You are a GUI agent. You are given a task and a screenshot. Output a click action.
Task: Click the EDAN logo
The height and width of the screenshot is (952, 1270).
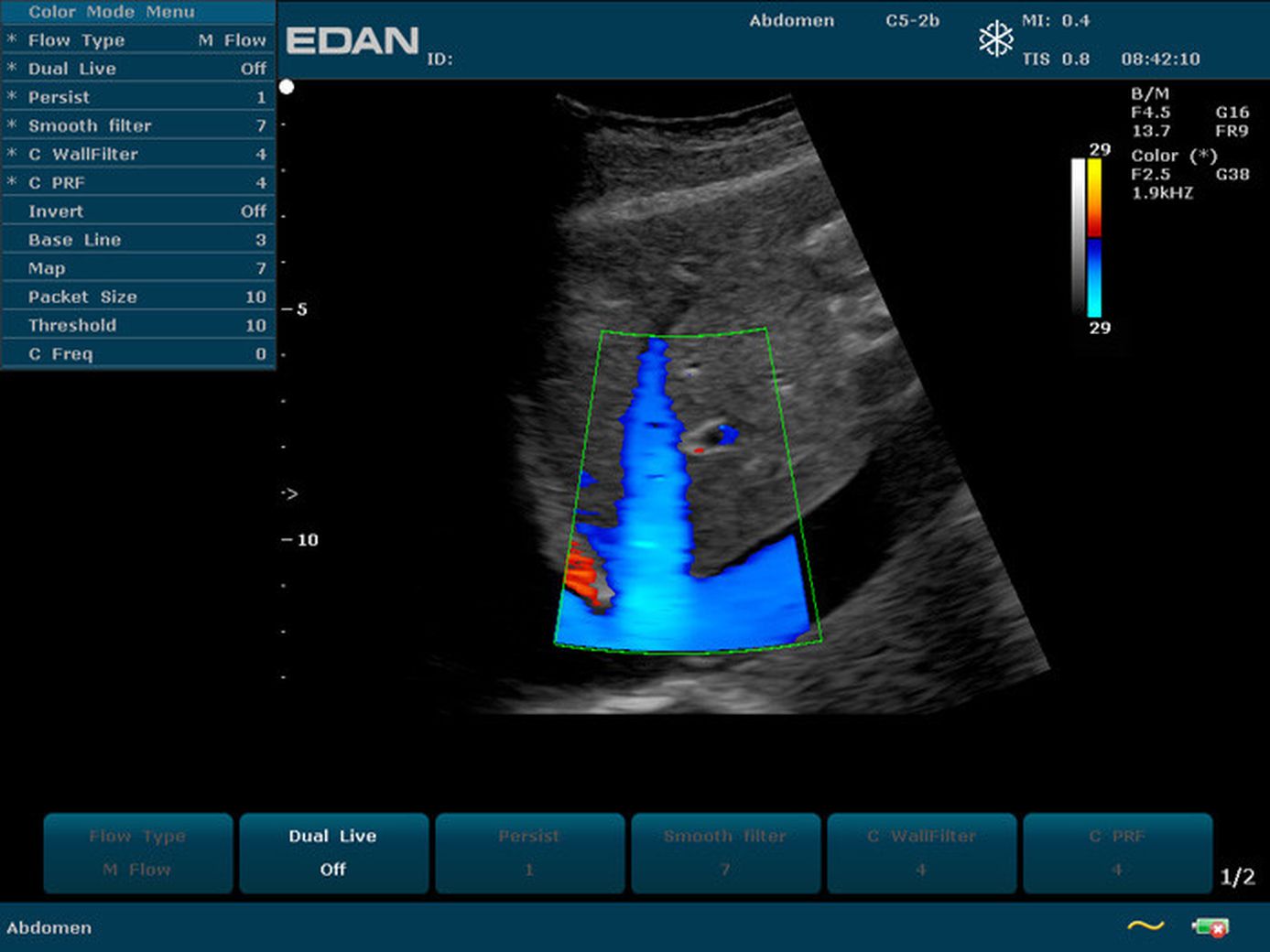click(x=352, y=41)
